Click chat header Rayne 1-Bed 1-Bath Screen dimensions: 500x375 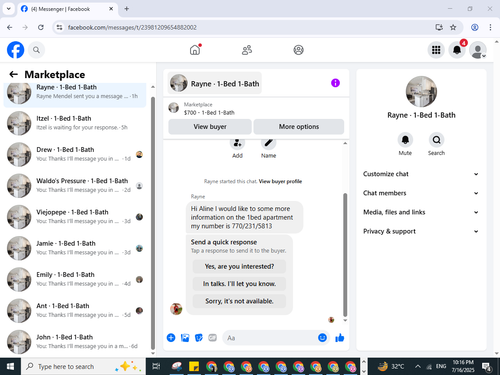215,83
